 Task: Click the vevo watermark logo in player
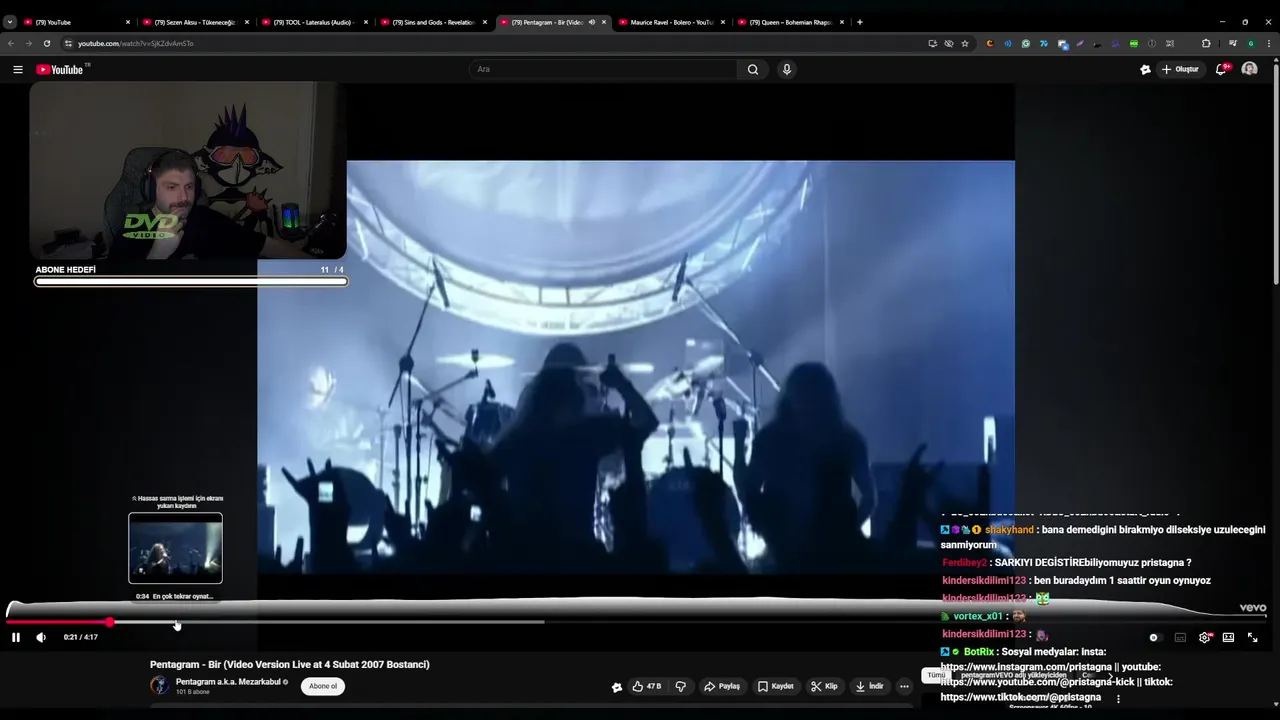[1253, 608]
